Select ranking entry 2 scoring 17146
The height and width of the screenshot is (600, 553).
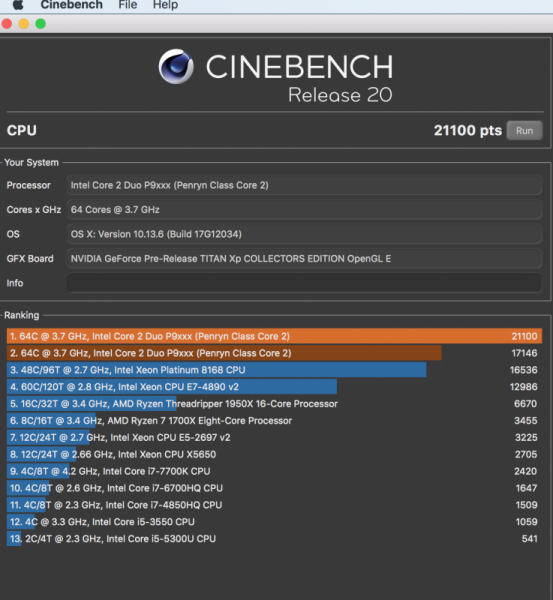coord(274,353)
